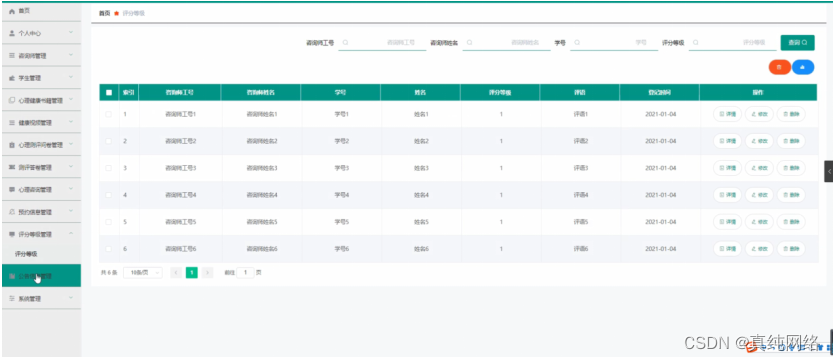Click the search icon in 咨询师工号 field
Viewport: 836px width, 361px height.
[x=345, y=42]
